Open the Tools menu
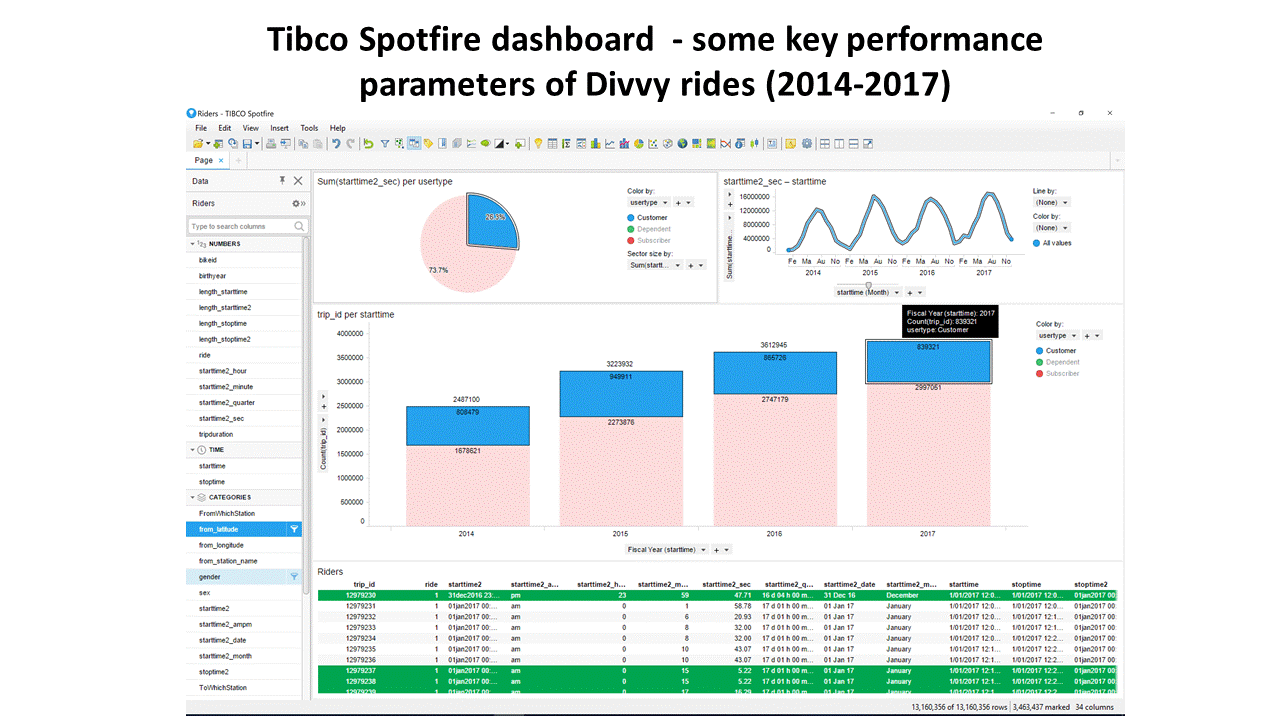The height and width of the screenshot is (720, 1280). [309, 128]
